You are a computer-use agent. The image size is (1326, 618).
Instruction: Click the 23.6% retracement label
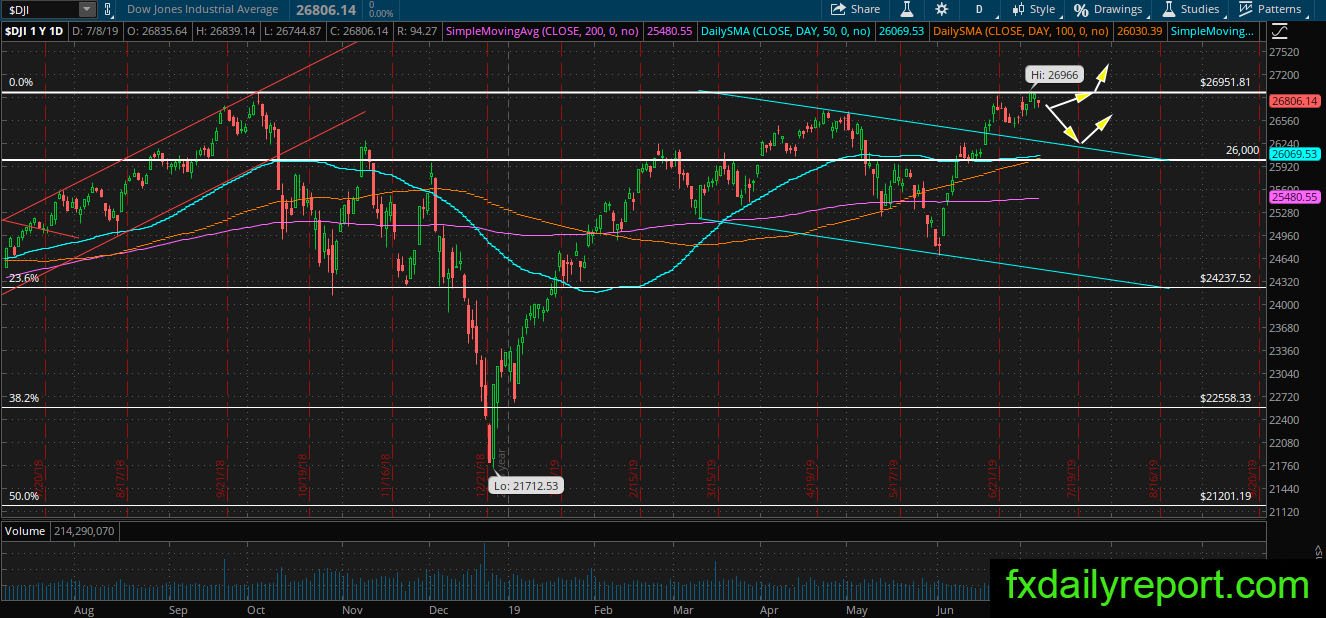click(x=23, y=279)
